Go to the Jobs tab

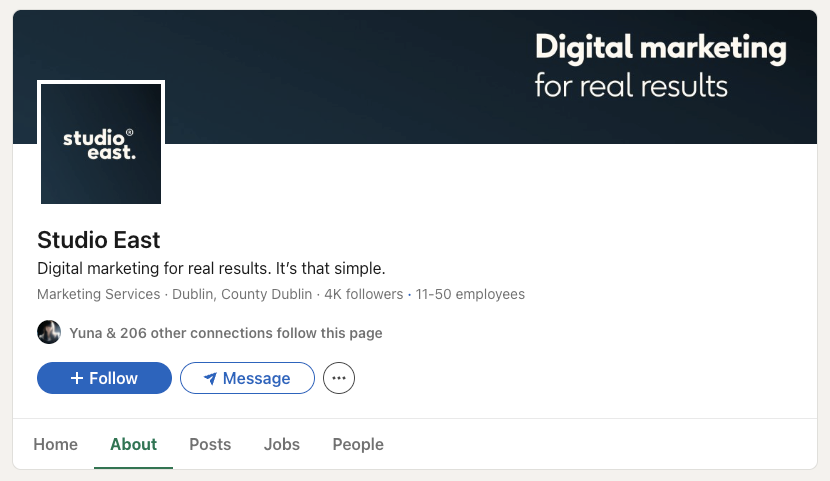(281, 444)
